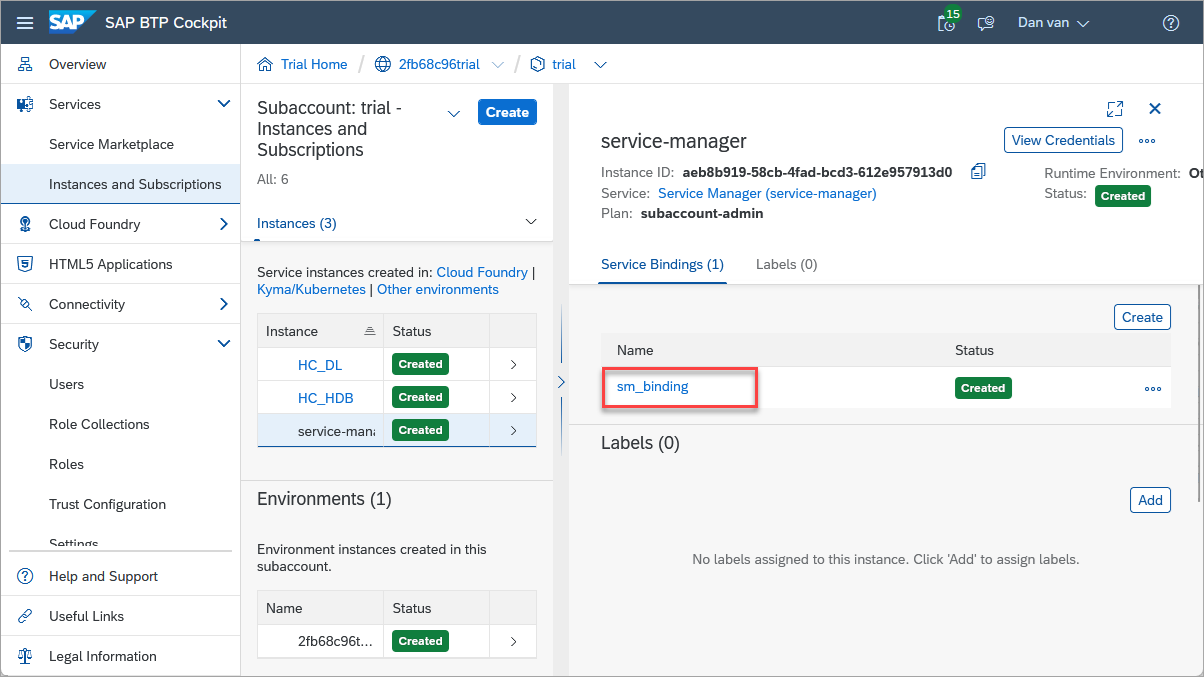Click the Cloud Foundry sidebar icon
The image size is (1204, 677).
point(26,224)
